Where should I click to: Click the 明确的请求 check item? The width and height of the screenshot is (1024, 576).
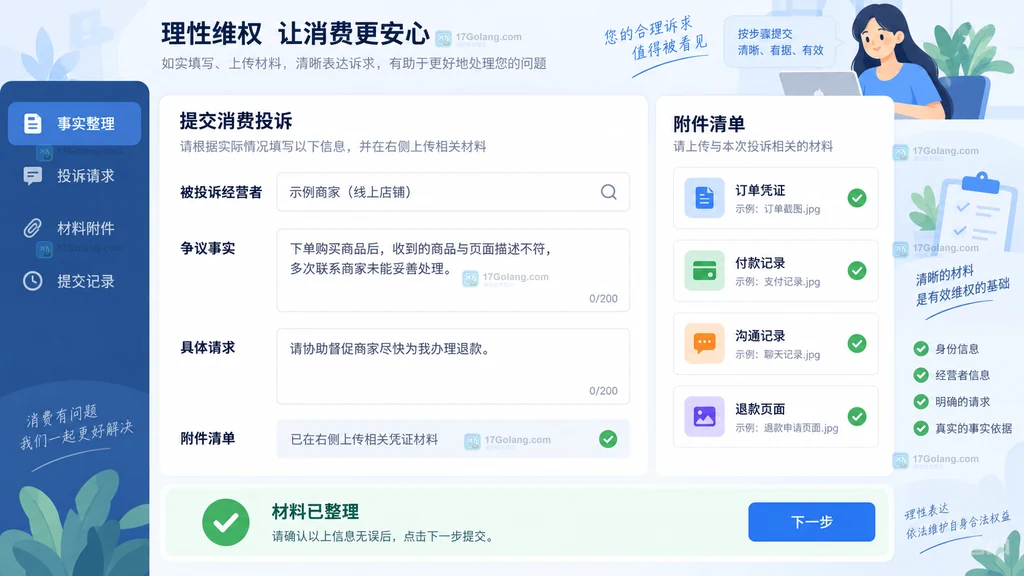point(952,402)
